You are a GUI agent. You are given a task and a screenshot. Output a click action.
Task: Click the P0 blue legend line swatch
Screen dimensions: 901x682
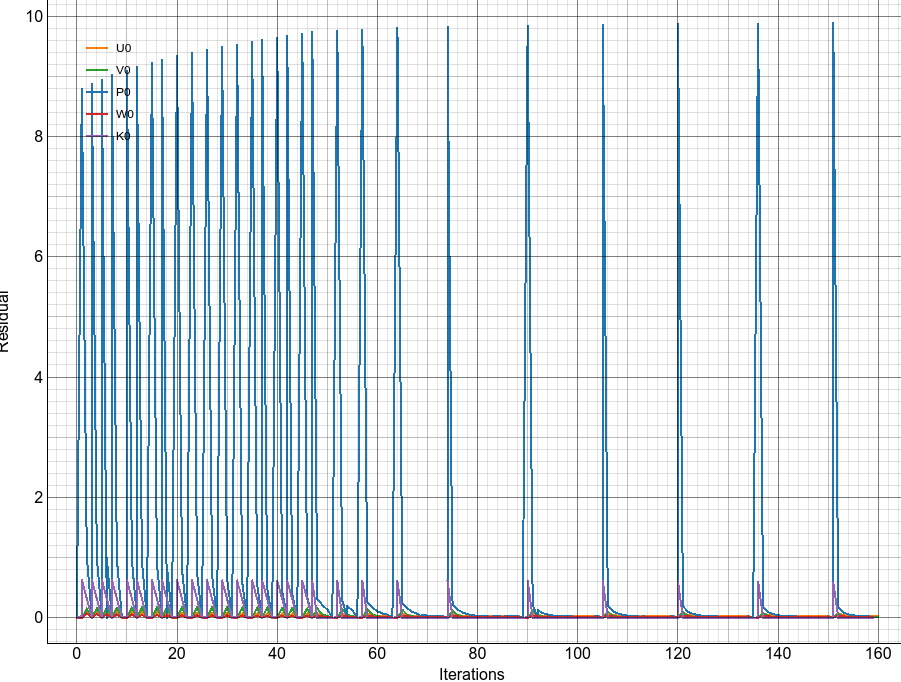96,92
